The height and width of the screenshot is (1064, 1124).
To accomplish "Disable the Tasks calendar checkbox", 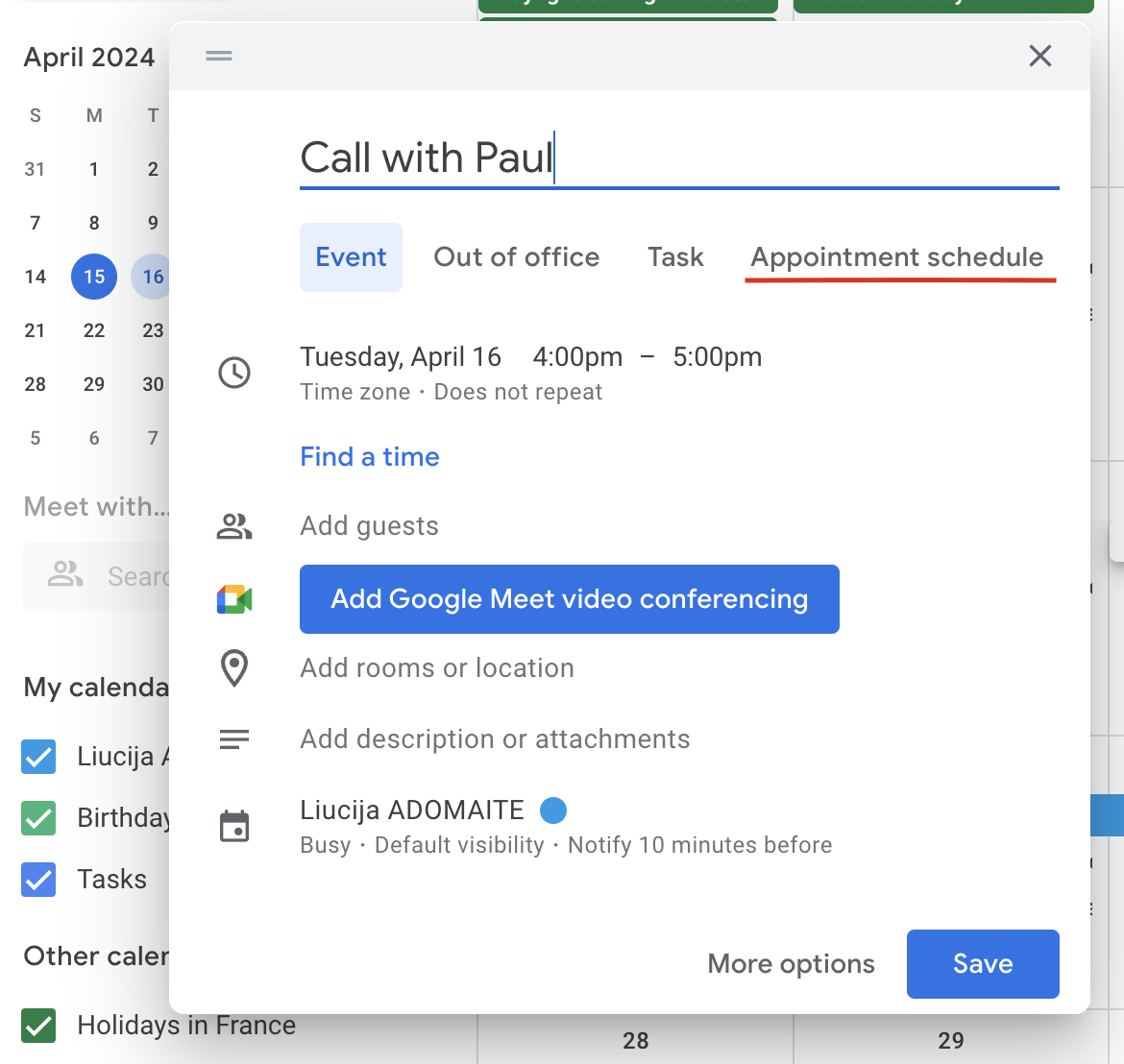I will click(38, 879).
